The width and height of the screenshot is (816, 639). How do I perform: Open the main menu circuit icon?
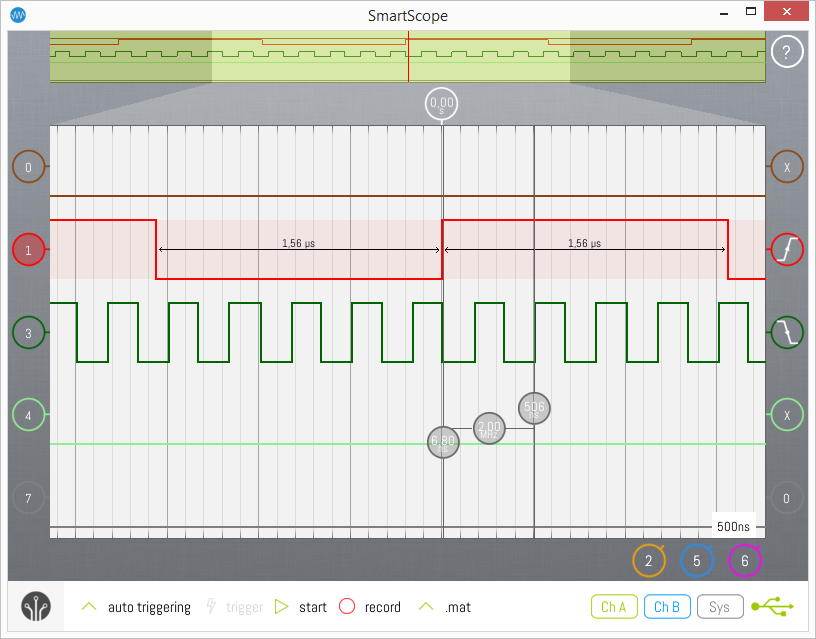point(37,607)
